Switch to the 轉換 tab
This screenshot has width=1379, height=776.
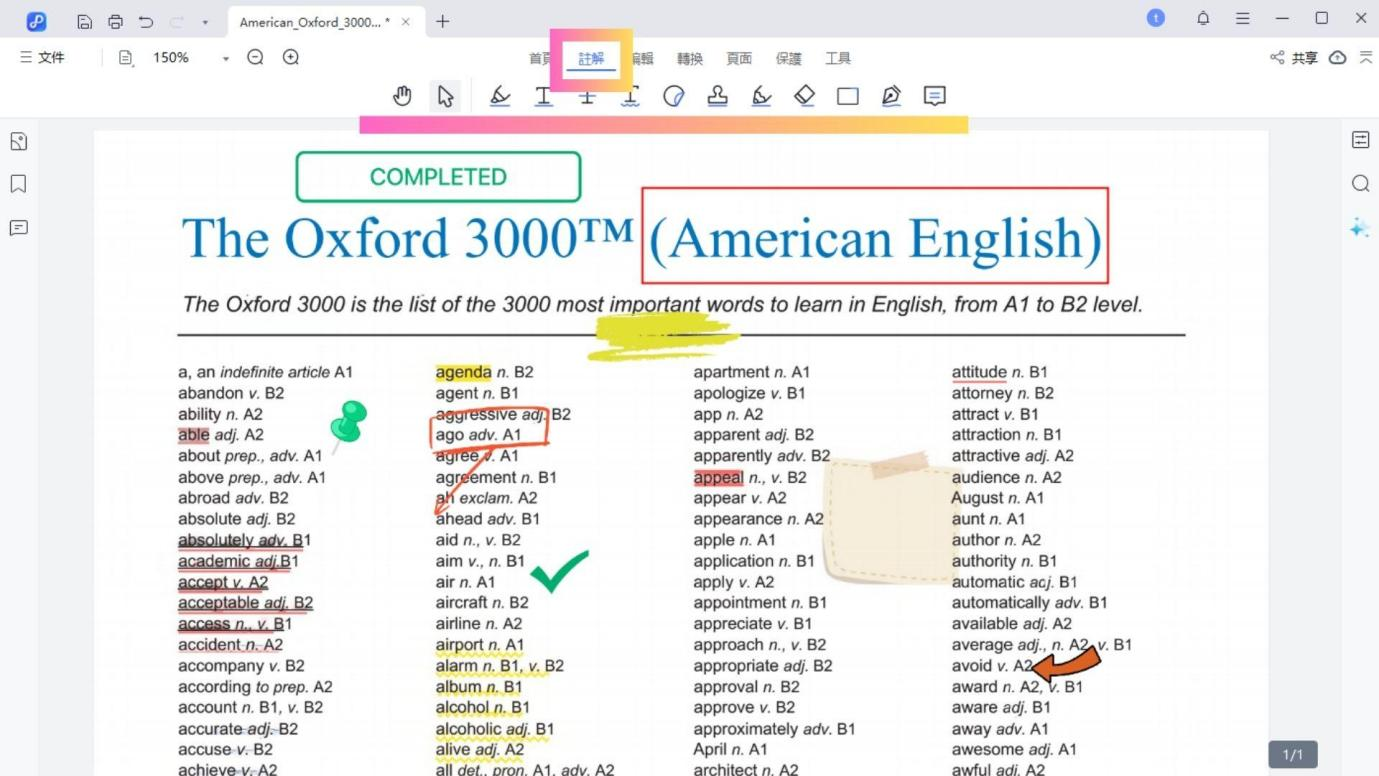point(690,58)
